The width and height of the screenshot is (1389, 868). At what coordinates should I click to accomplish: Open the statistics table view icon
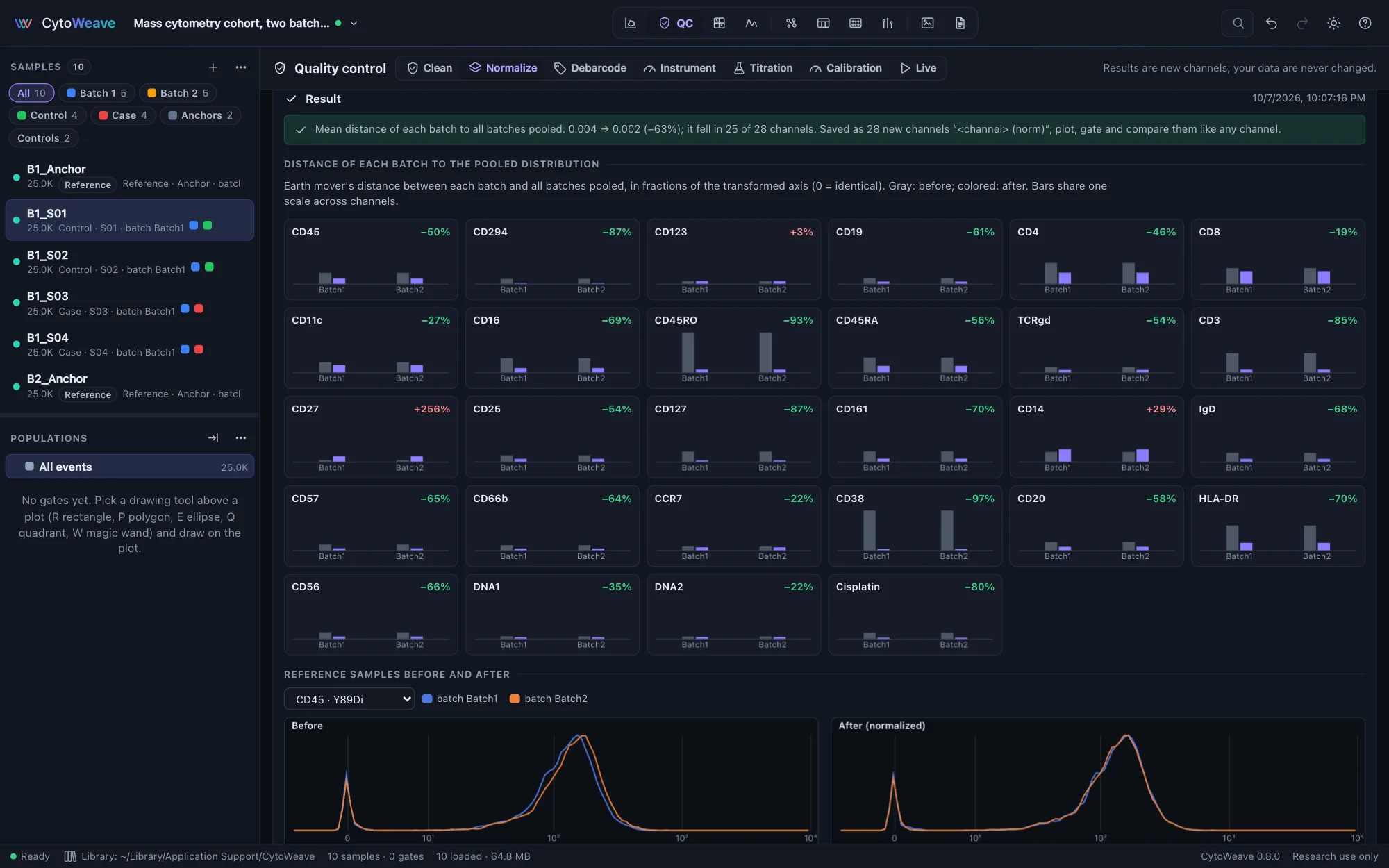(823, 23)
